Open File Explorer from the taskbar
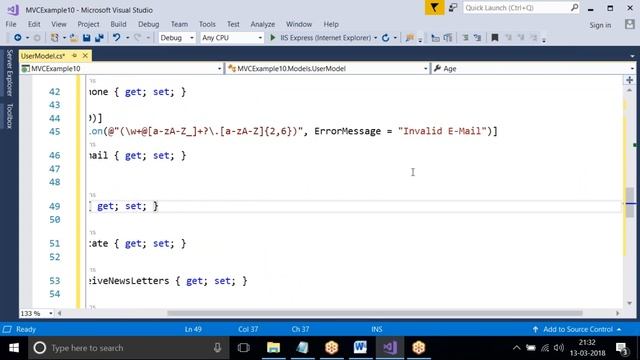 coord(273,347)
